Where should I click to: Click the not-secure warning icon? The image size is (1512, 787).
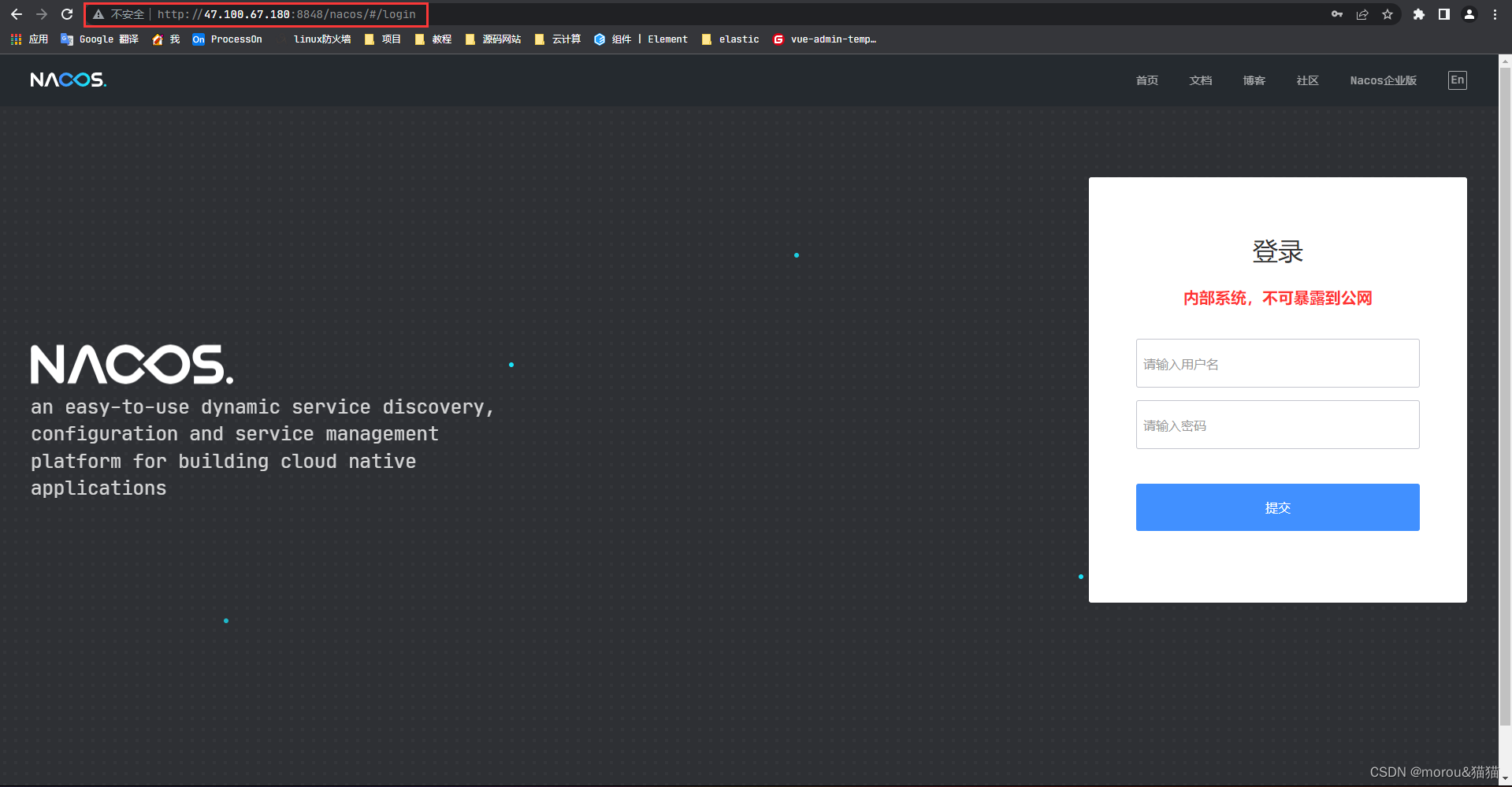[x=98, y=14]
